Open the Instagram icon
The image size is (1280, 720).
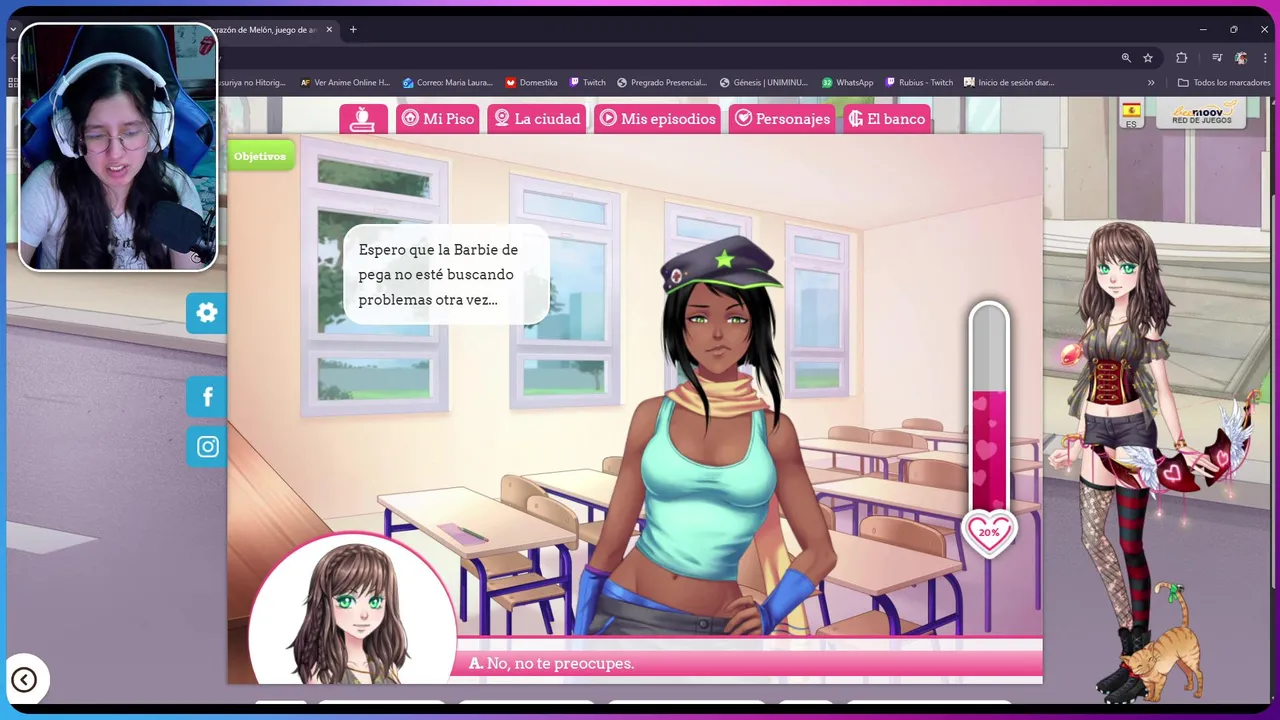pos(207,447)
